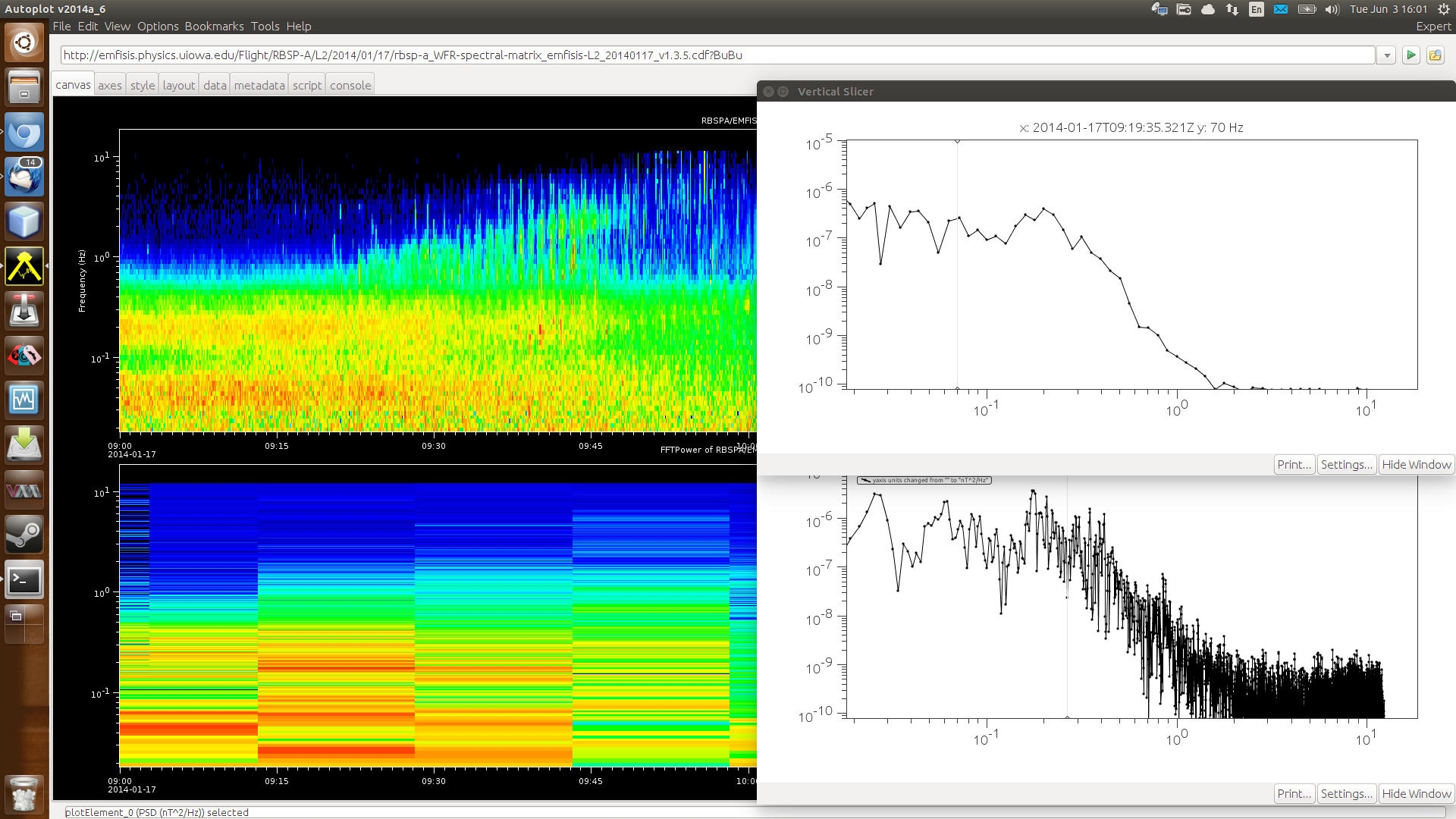Open the red-blue eye application in dock
The width and height of the screenshot is (1456, 819).
[24, 356]
